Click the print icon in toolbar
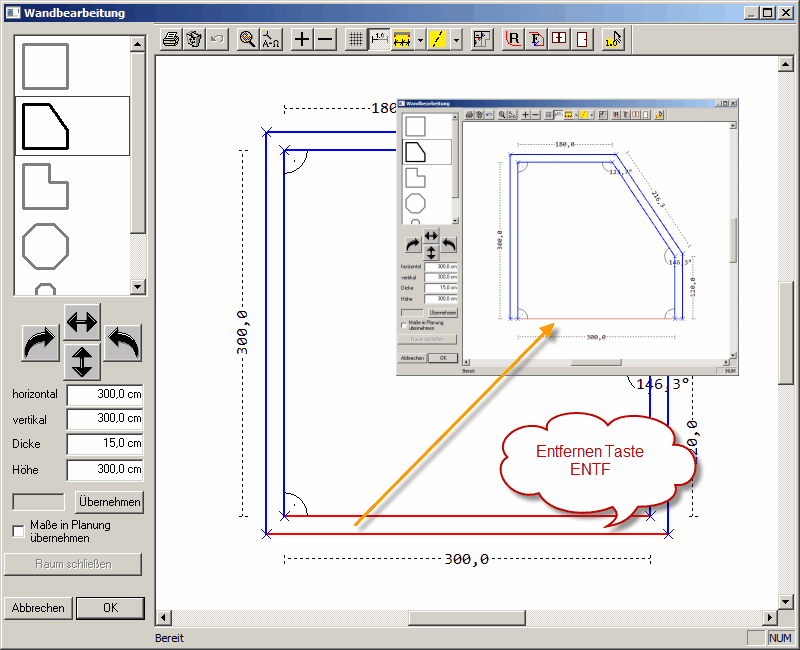Screen dimensions: 800x650 coord(171,39)
